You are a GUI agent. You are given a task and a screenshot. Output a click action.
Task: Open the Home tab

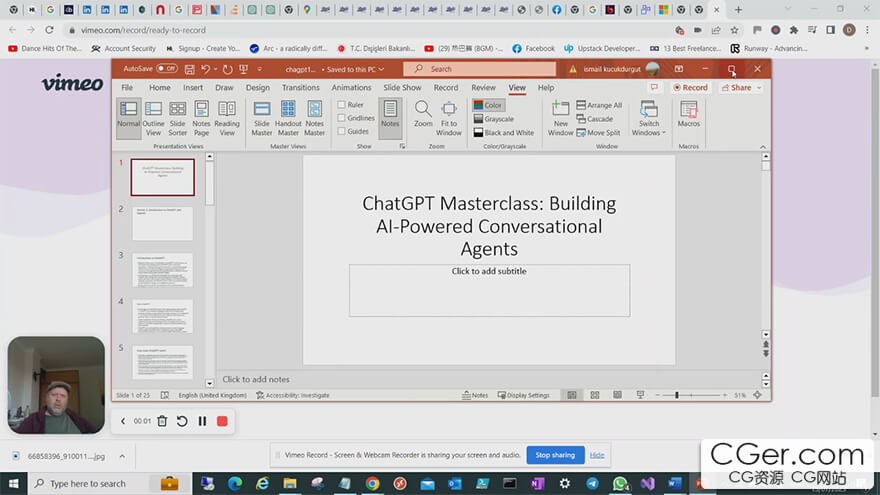160,88
